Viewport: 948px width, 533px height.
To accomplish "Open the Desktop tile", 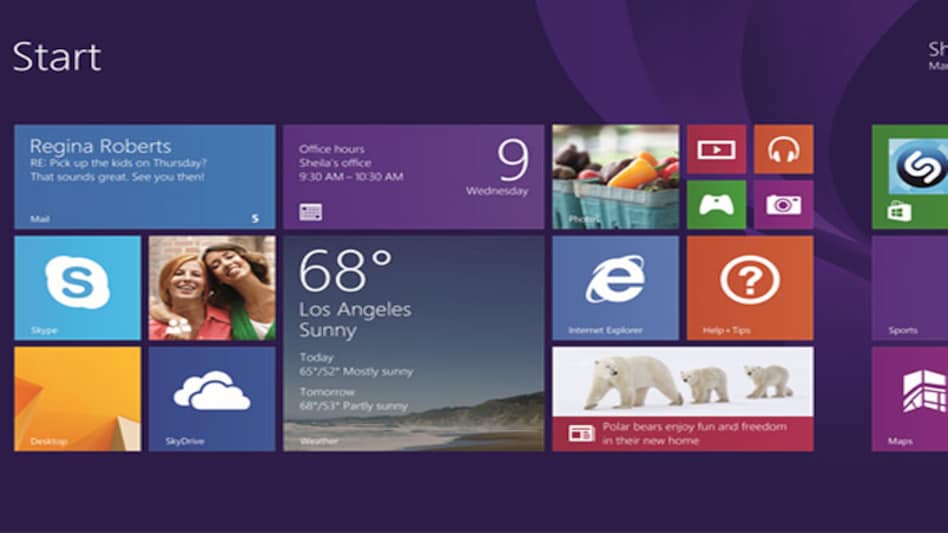I will tap(77, 398).
